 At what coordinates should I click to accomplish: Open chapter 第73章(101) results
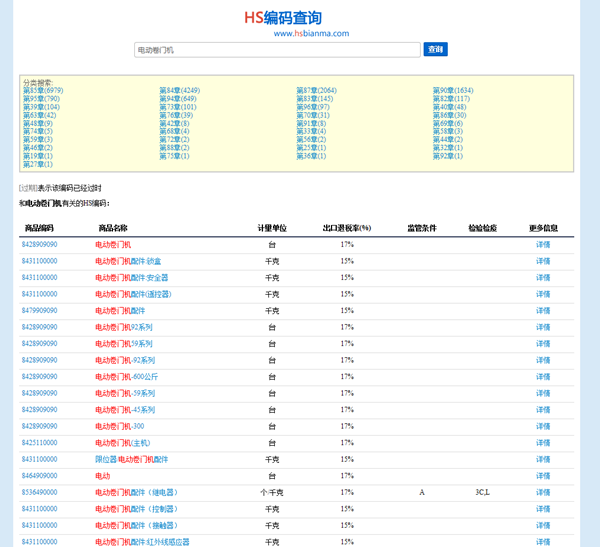coord(178,107)
